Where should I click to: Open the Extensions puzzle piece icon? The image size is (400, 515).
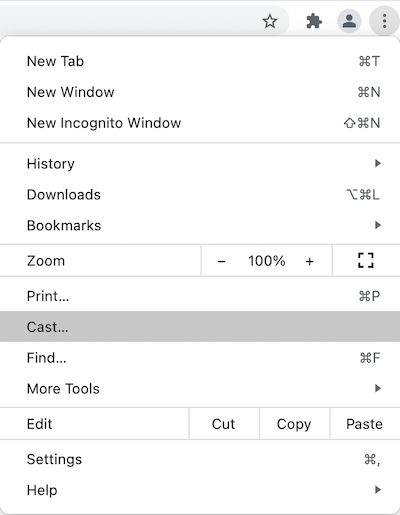coord(314,22)
